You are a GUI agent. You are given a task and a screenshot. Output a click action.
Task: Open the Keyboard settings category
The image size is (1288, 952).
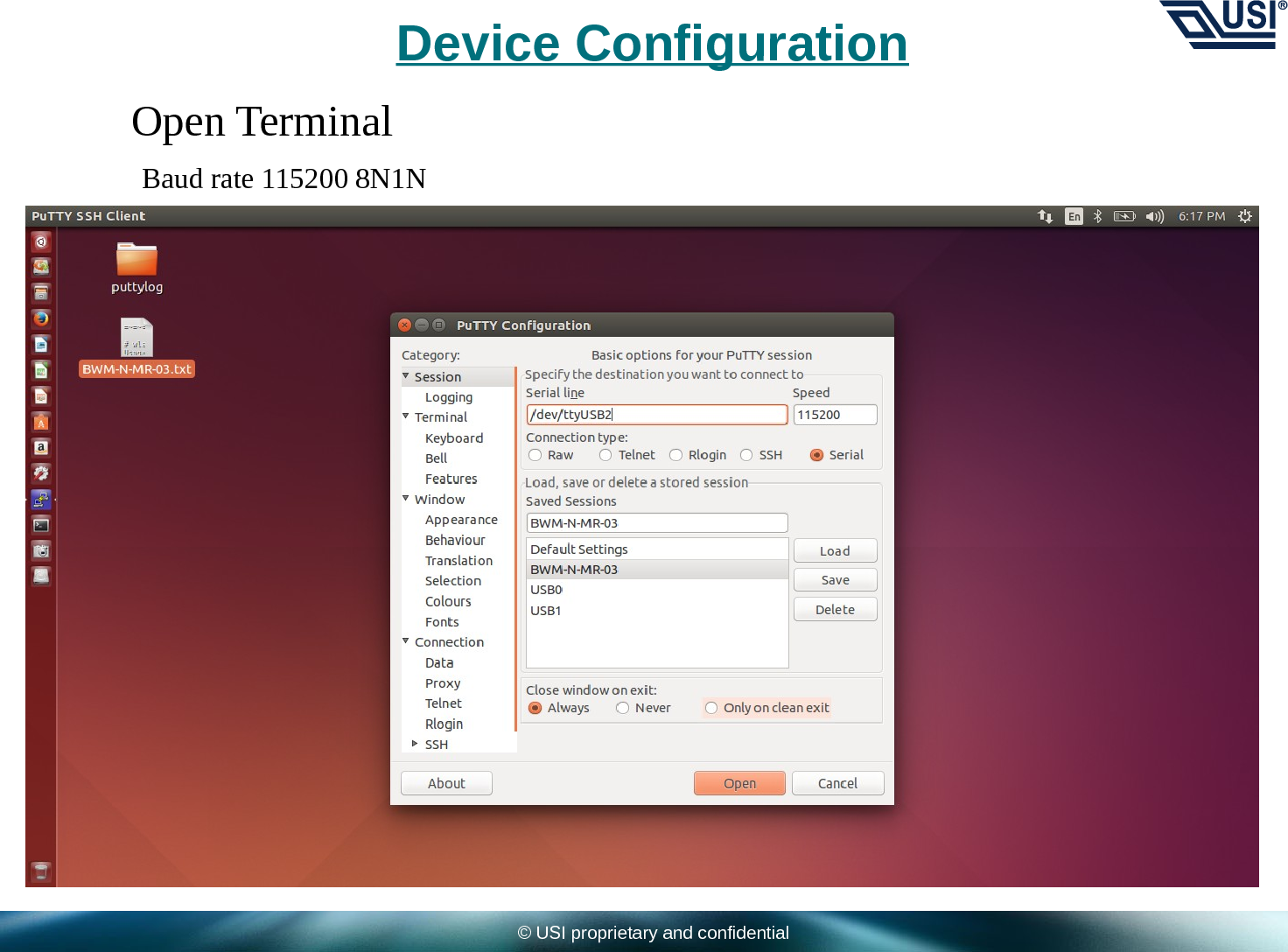pos(454,438)
